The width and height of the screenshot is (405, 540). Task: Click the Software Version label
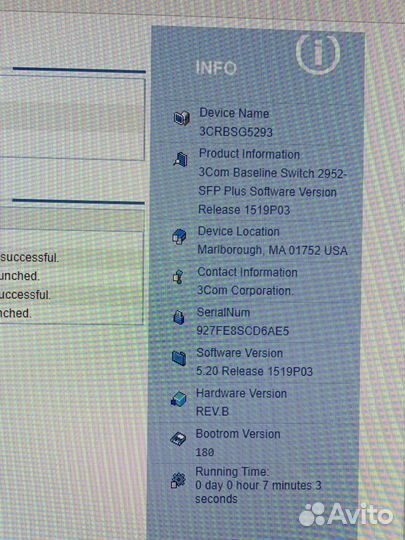(239, 353)
